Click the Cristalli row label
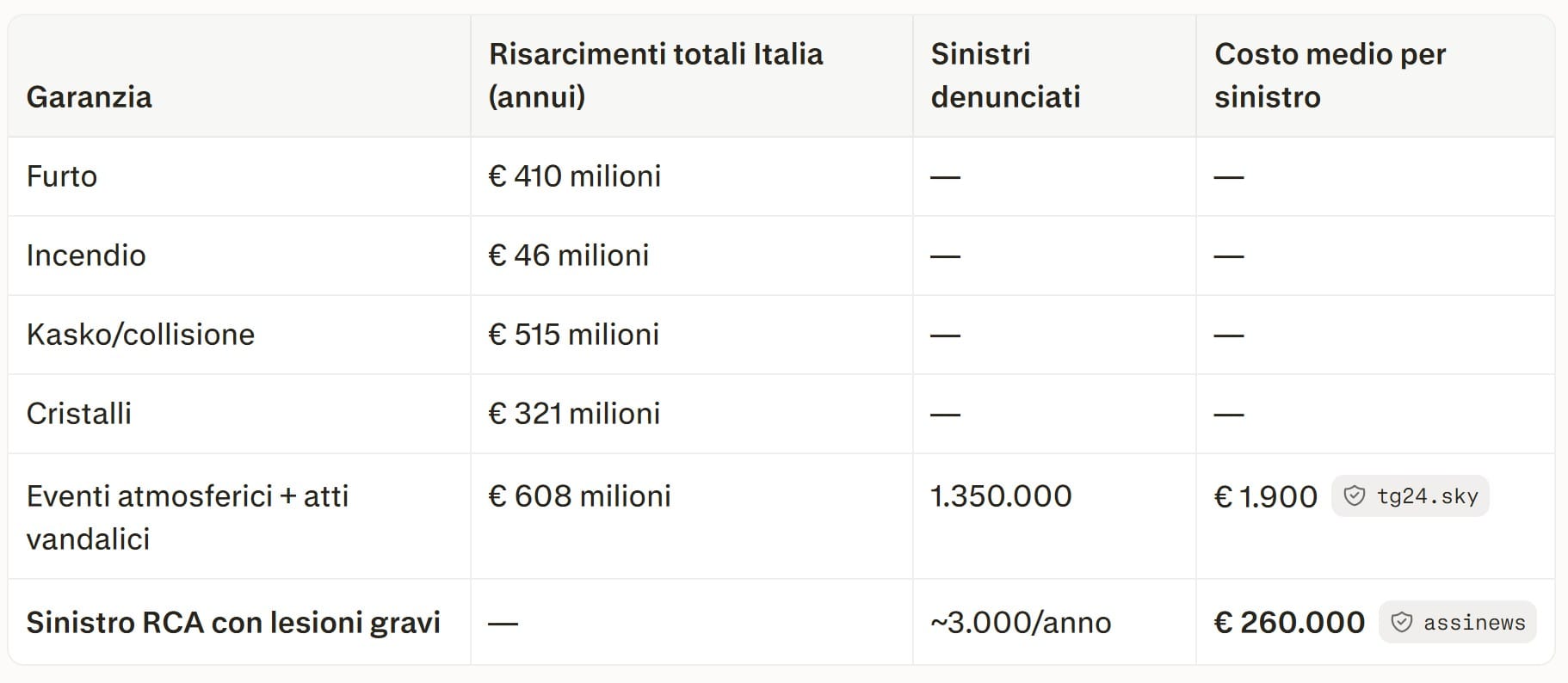Screen dimensions: 1568x683 click(x=79, y=414)
